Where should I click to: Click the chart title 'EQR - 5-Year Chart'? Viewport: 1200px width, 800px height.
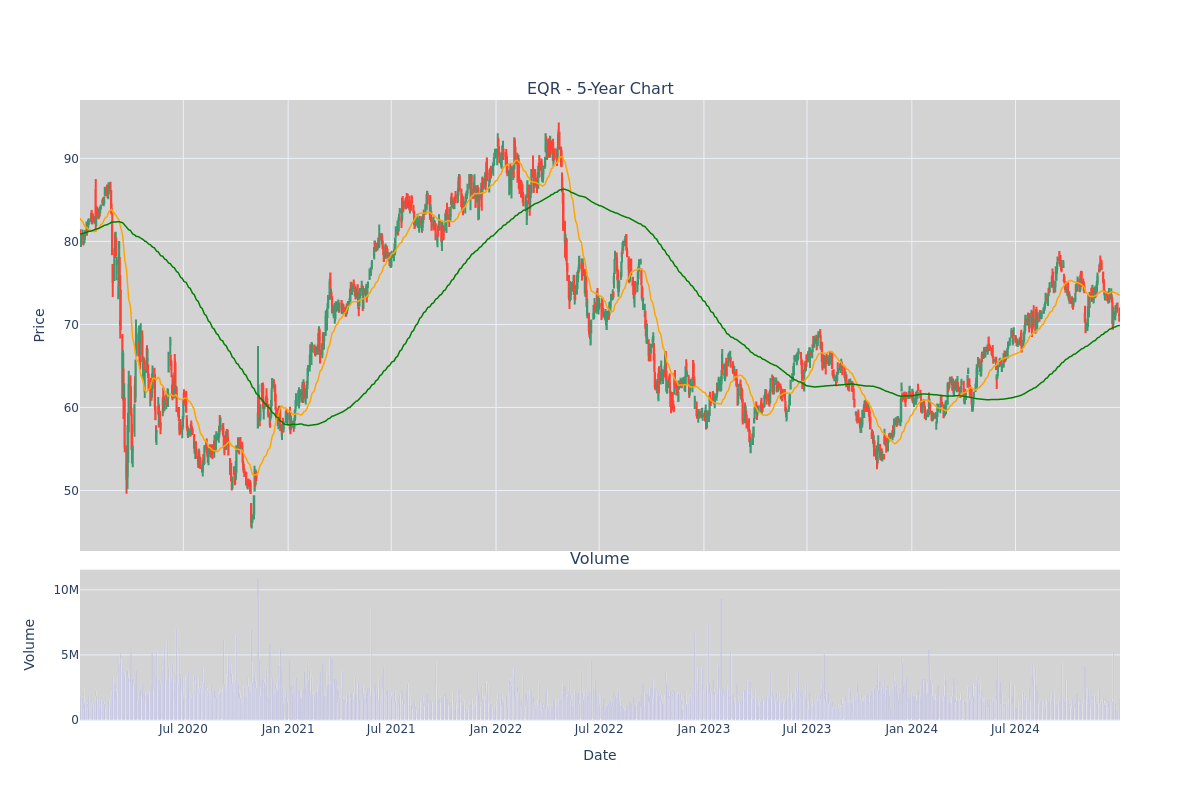(x=600, y=89)
